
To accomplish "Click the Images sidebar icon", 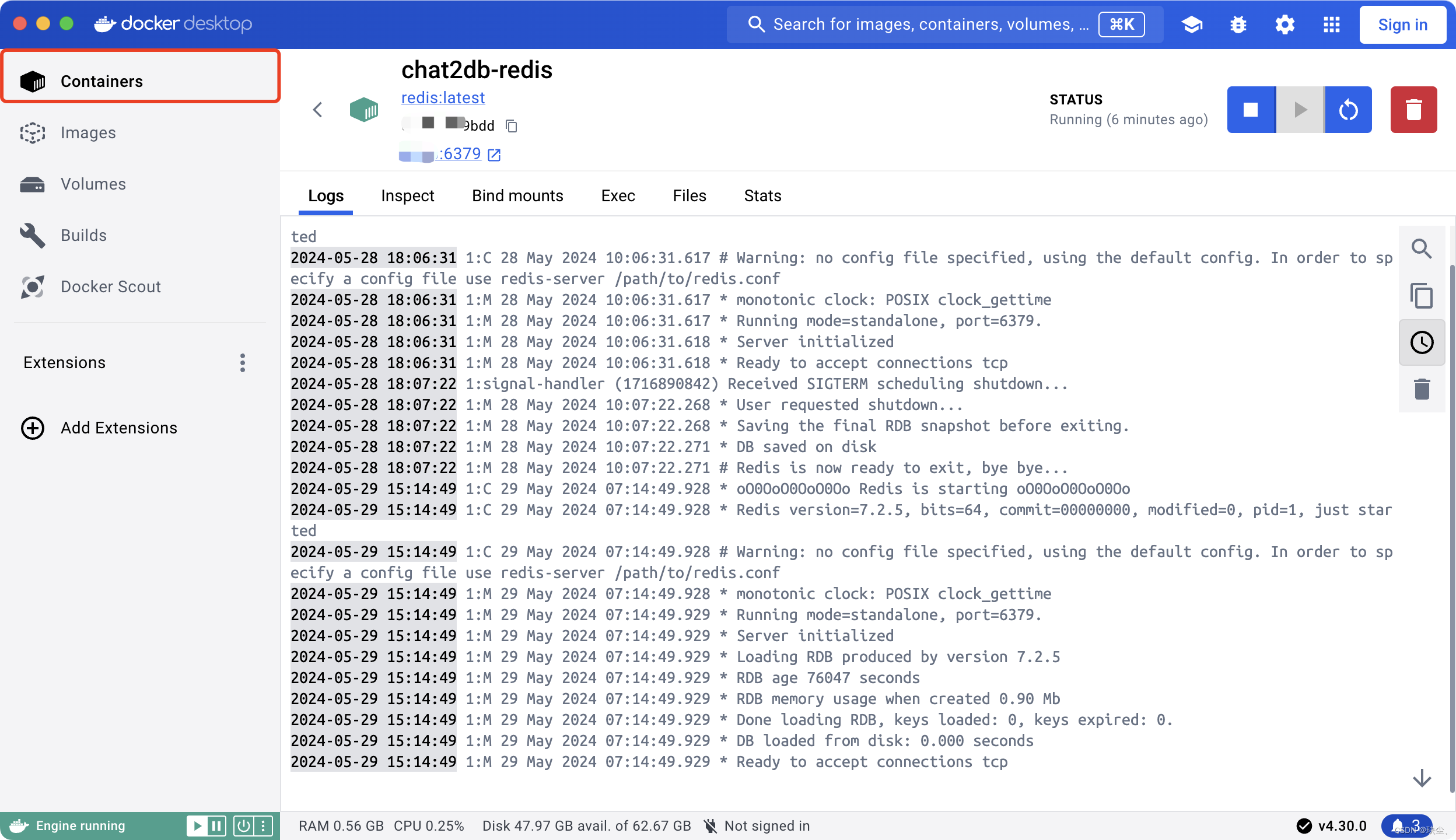I will 33,133.
